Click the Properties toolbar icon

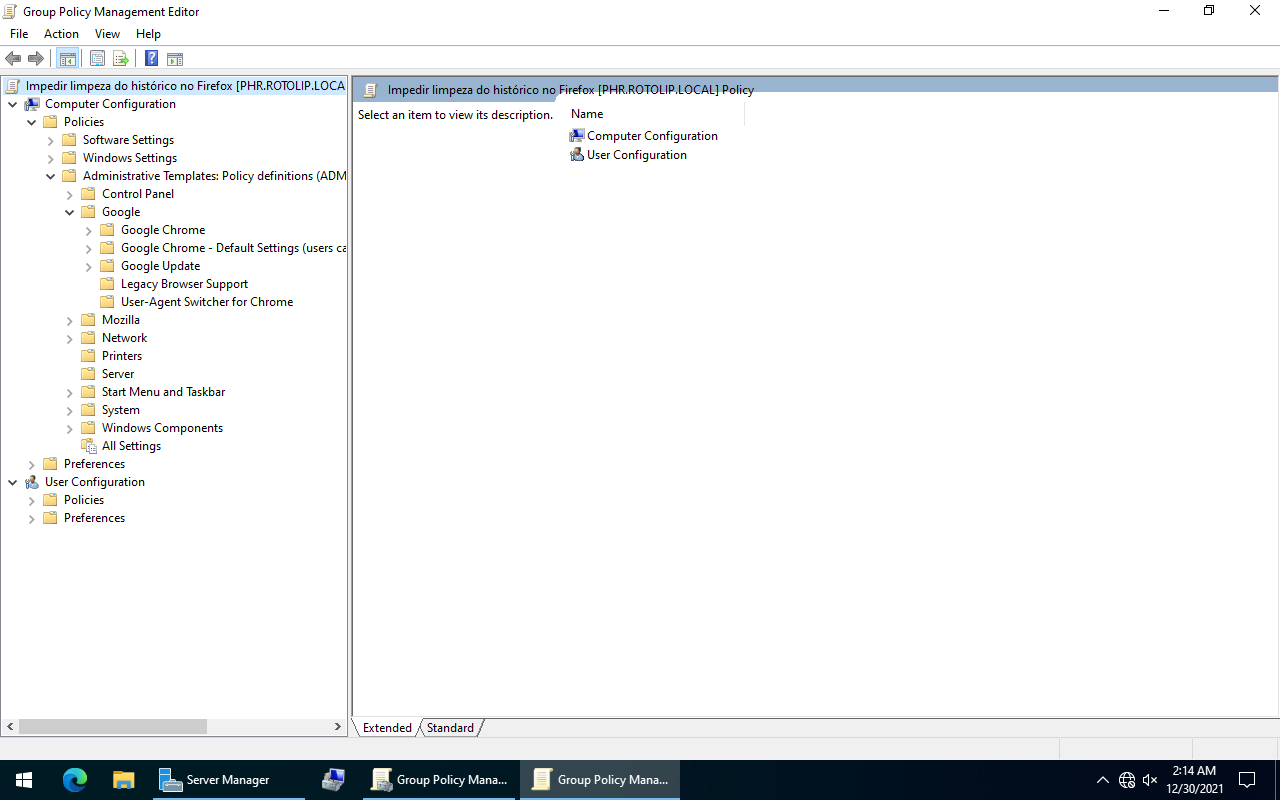coord(97,58)
